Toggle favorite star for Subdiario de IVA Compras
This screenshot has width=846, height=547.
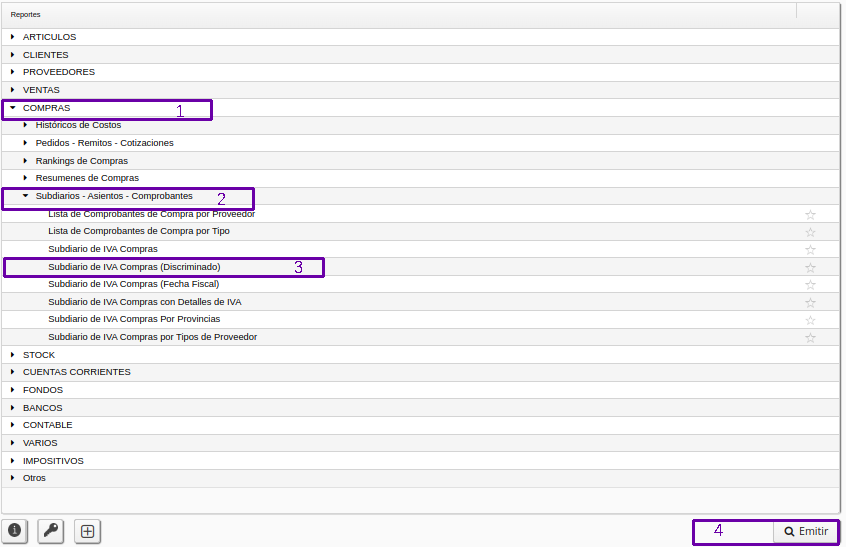[x=810, y=250]
